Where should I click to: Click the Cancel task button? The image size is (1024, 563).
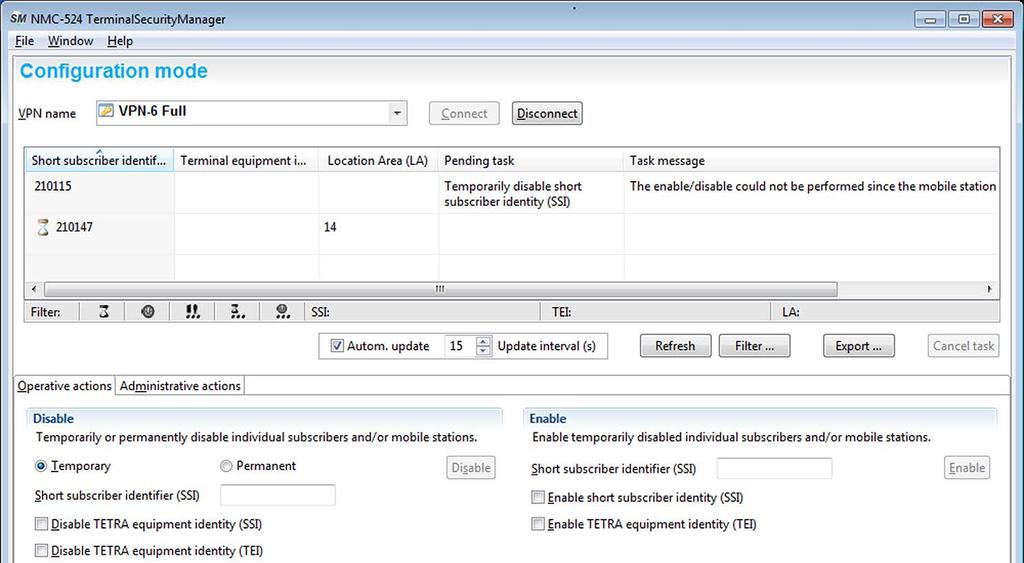963,346
